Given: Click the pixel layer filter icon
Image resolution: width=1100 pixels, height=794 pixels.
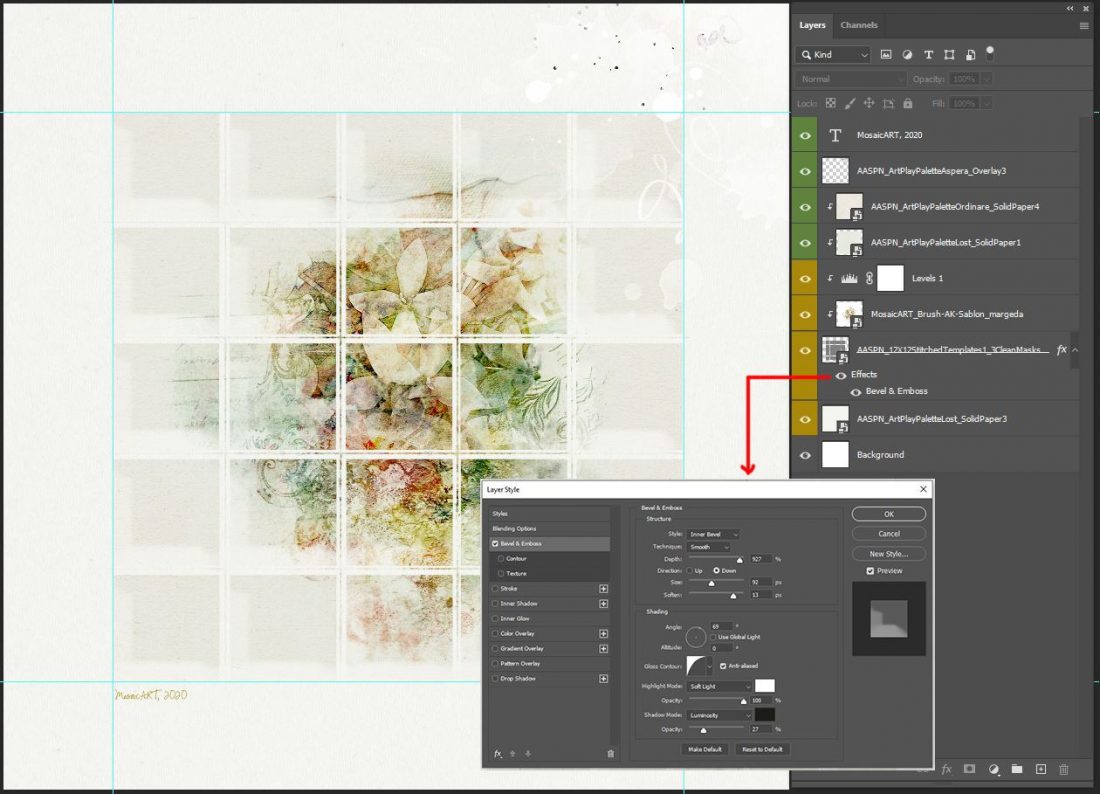Looking at the screenshot, I should [x=886, y=55].
